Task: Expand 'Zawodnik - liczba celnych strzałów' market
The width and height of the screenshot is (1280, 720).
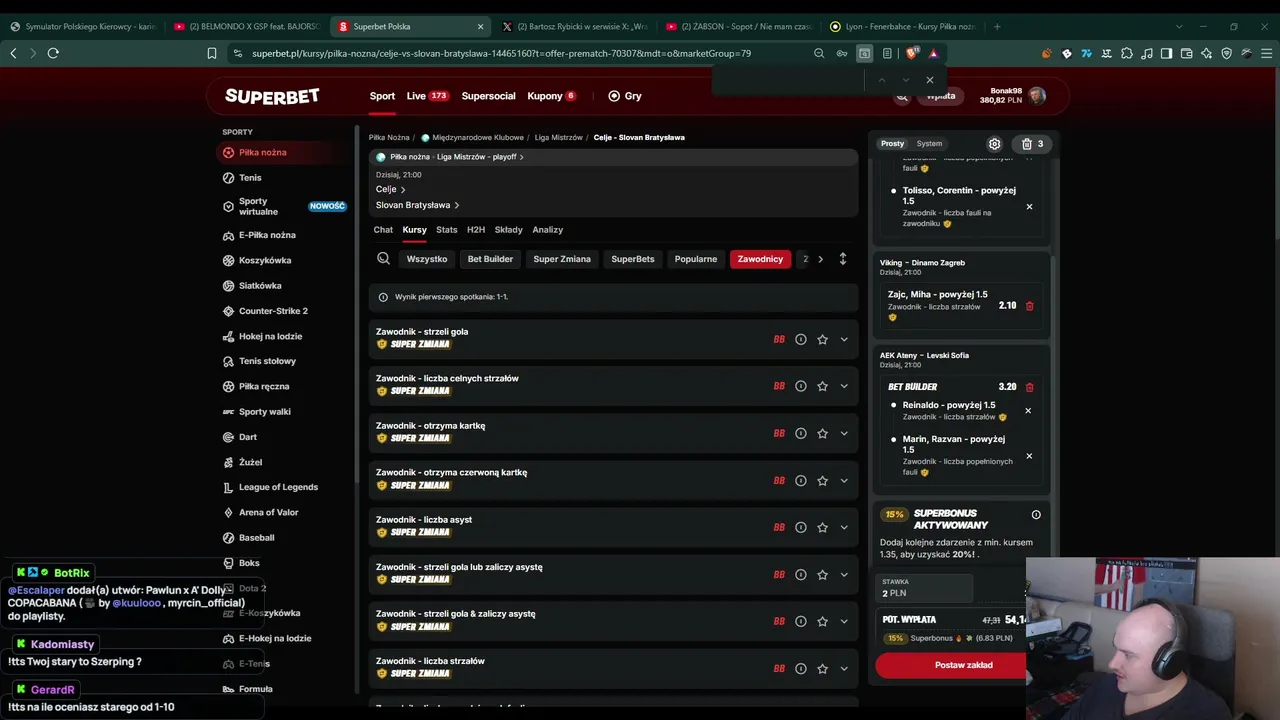Action: pyautogui.click(x=844, y=386)
